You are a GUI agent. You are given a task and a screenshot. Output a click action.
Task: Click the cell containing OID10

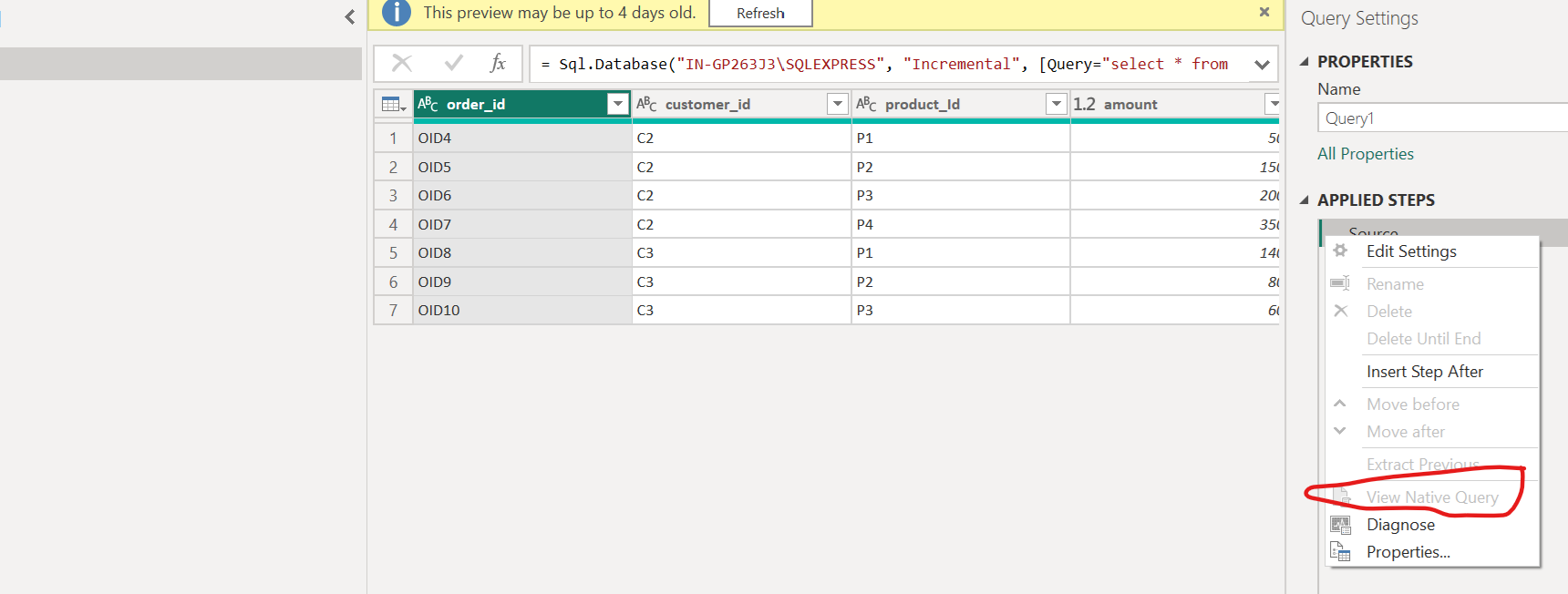coord(522,310)
